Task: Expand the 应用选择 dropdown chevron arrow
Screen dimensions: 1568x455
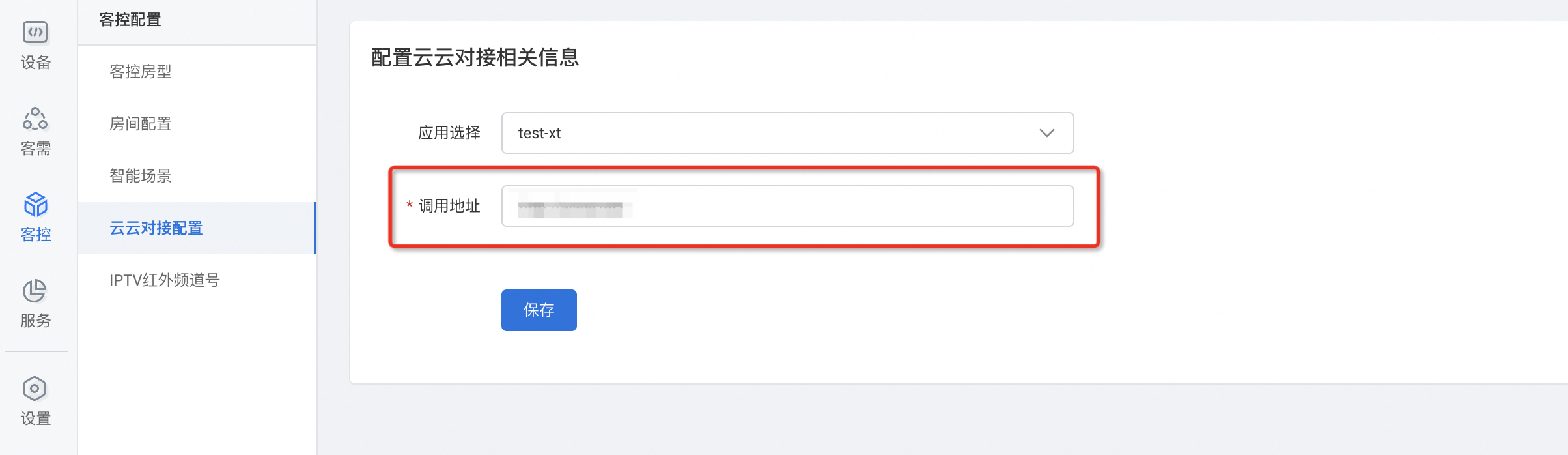Action: click(1046, 133)
